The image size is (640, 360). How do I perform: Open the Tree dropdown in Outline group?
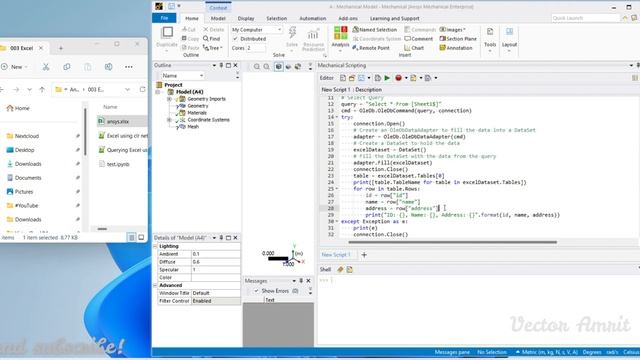point(213,48)
